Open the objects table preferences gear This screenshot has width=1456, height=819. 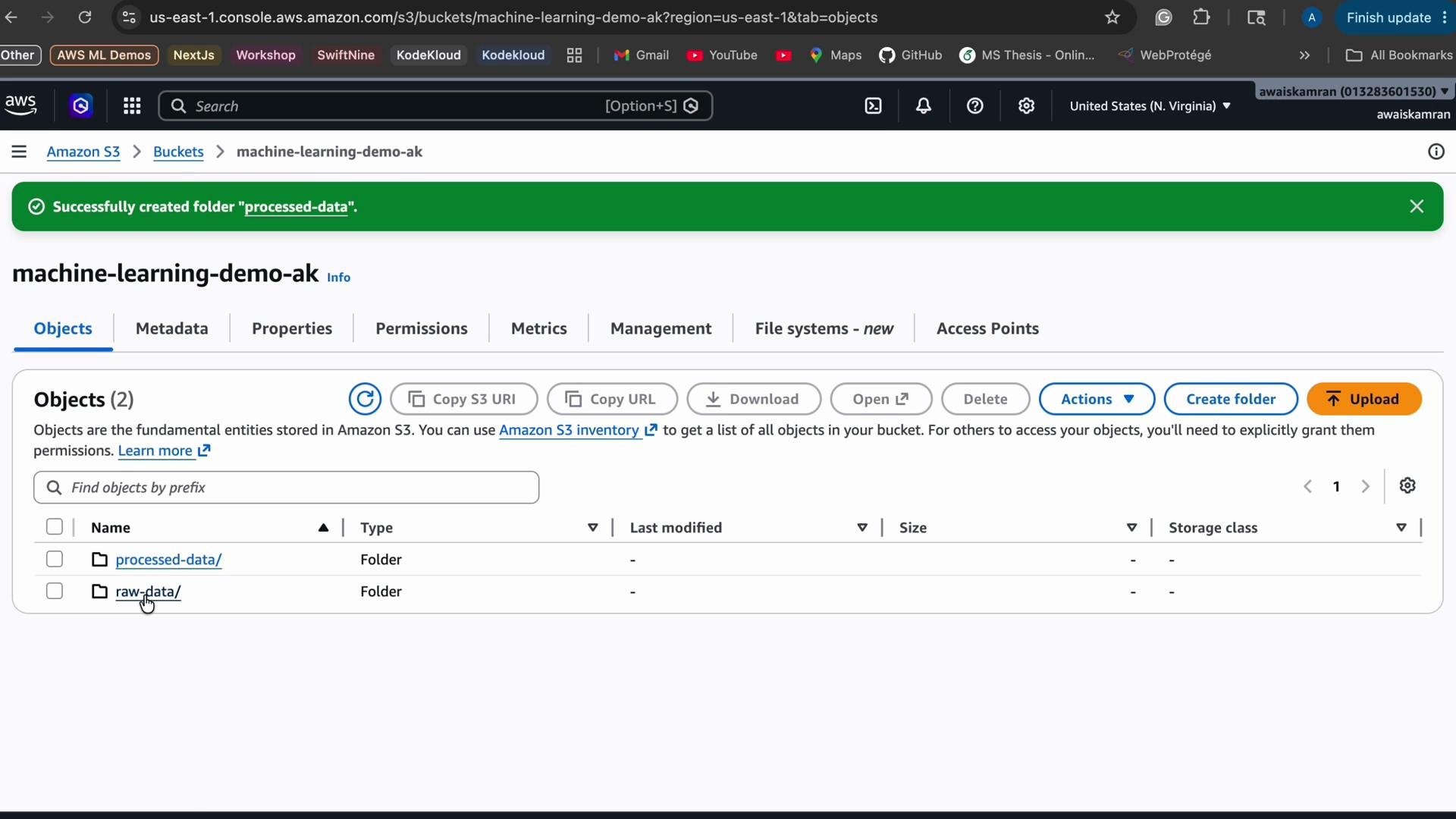[x=1407, y=485]
